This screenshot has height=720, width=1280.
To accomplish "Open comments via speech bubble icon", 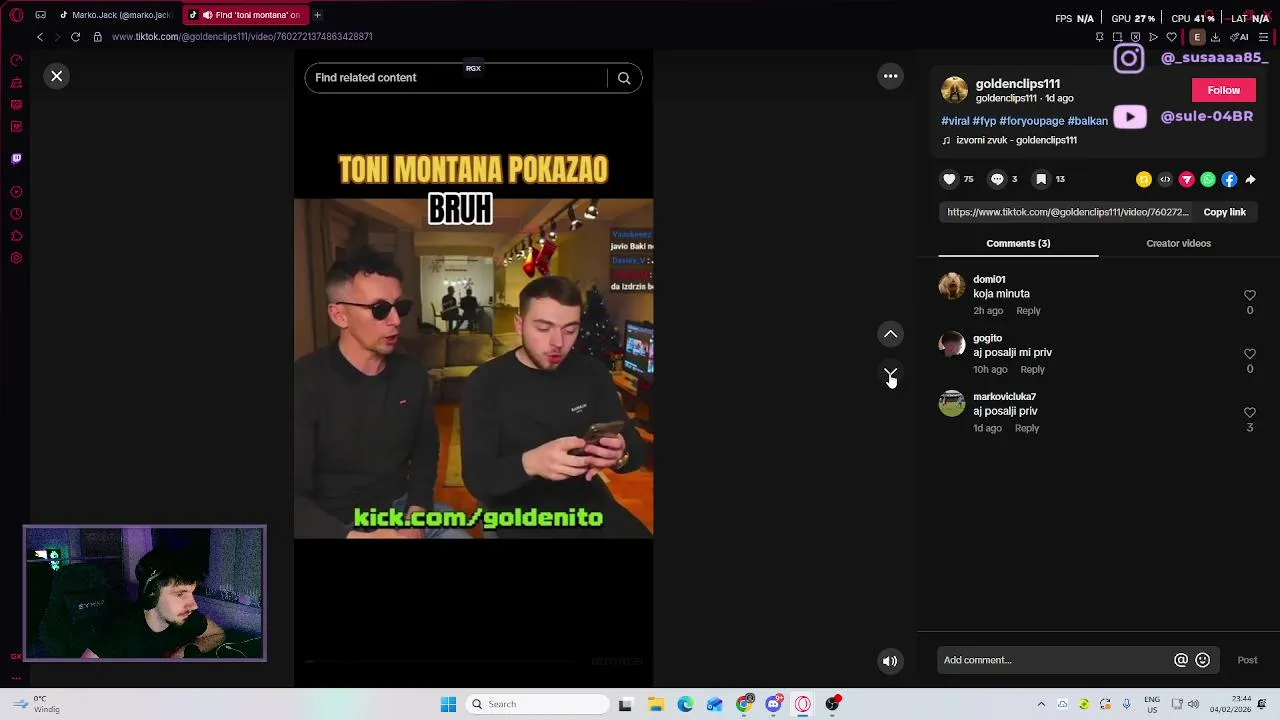I will 997,179.
